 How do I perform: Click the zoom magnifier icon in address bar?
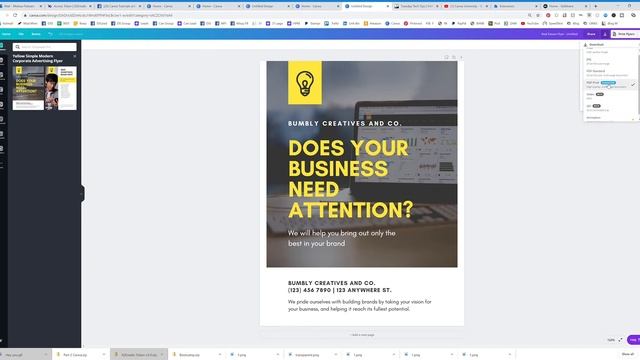tap(530, 15)
